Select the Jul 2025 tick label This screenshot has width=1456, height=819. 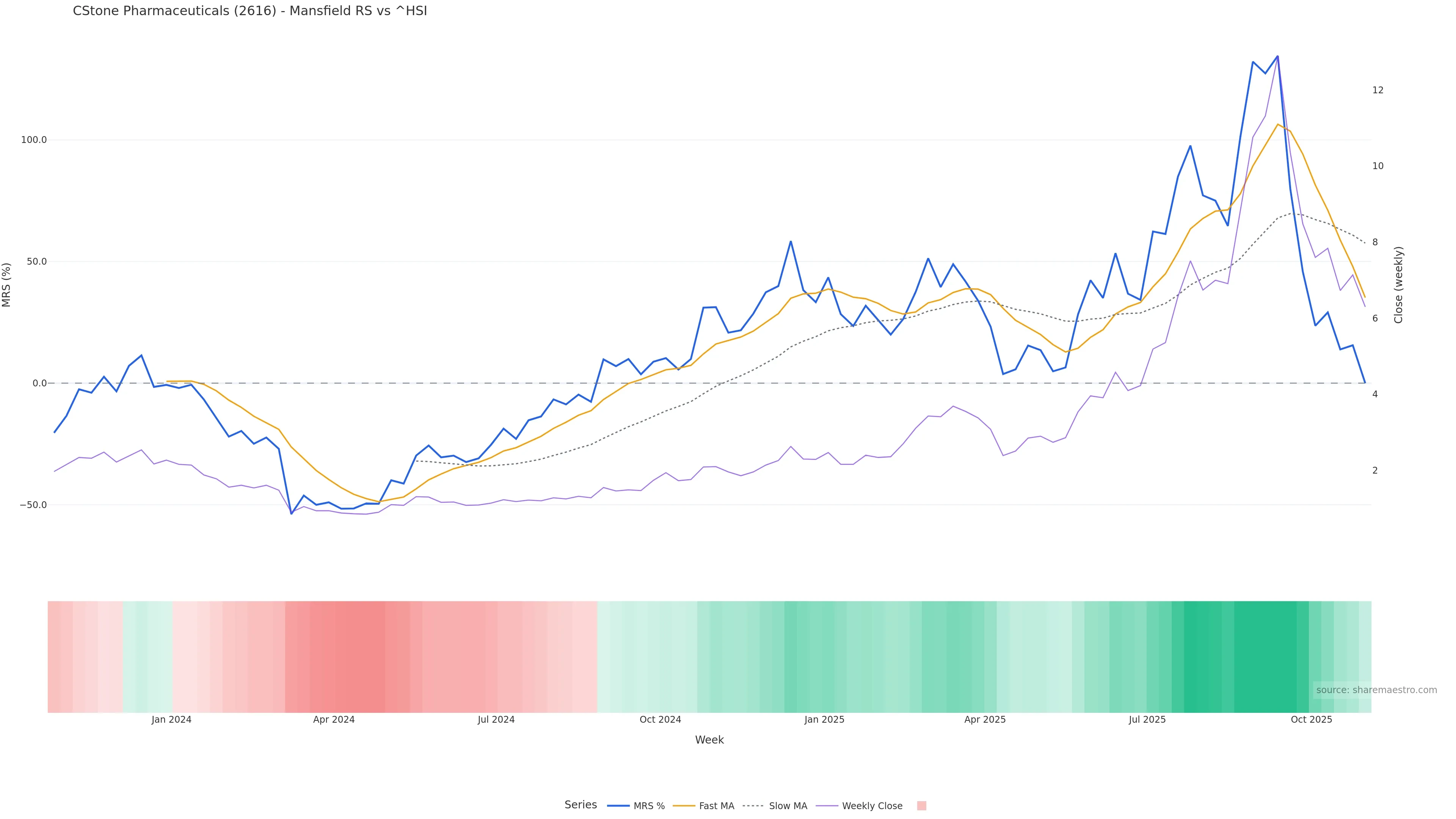(x=1147, y=720)
